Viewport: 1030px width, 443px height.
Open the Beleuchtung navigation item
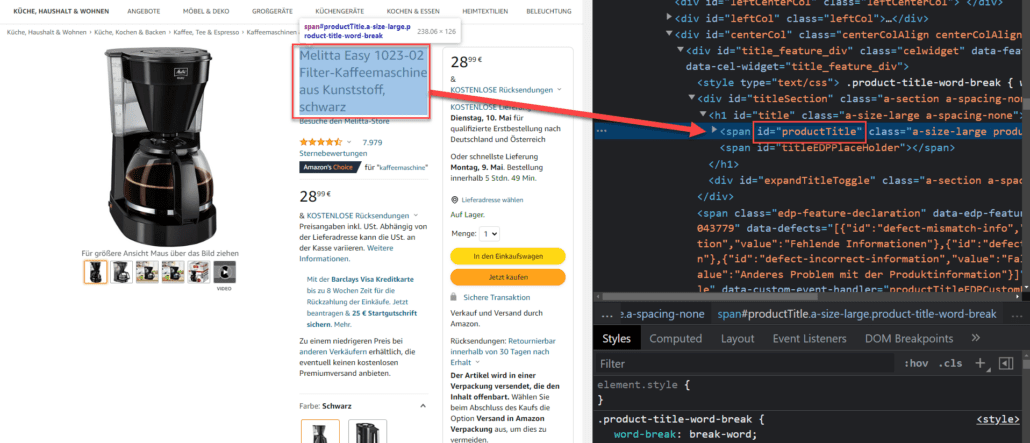click(x=549, y=12)
